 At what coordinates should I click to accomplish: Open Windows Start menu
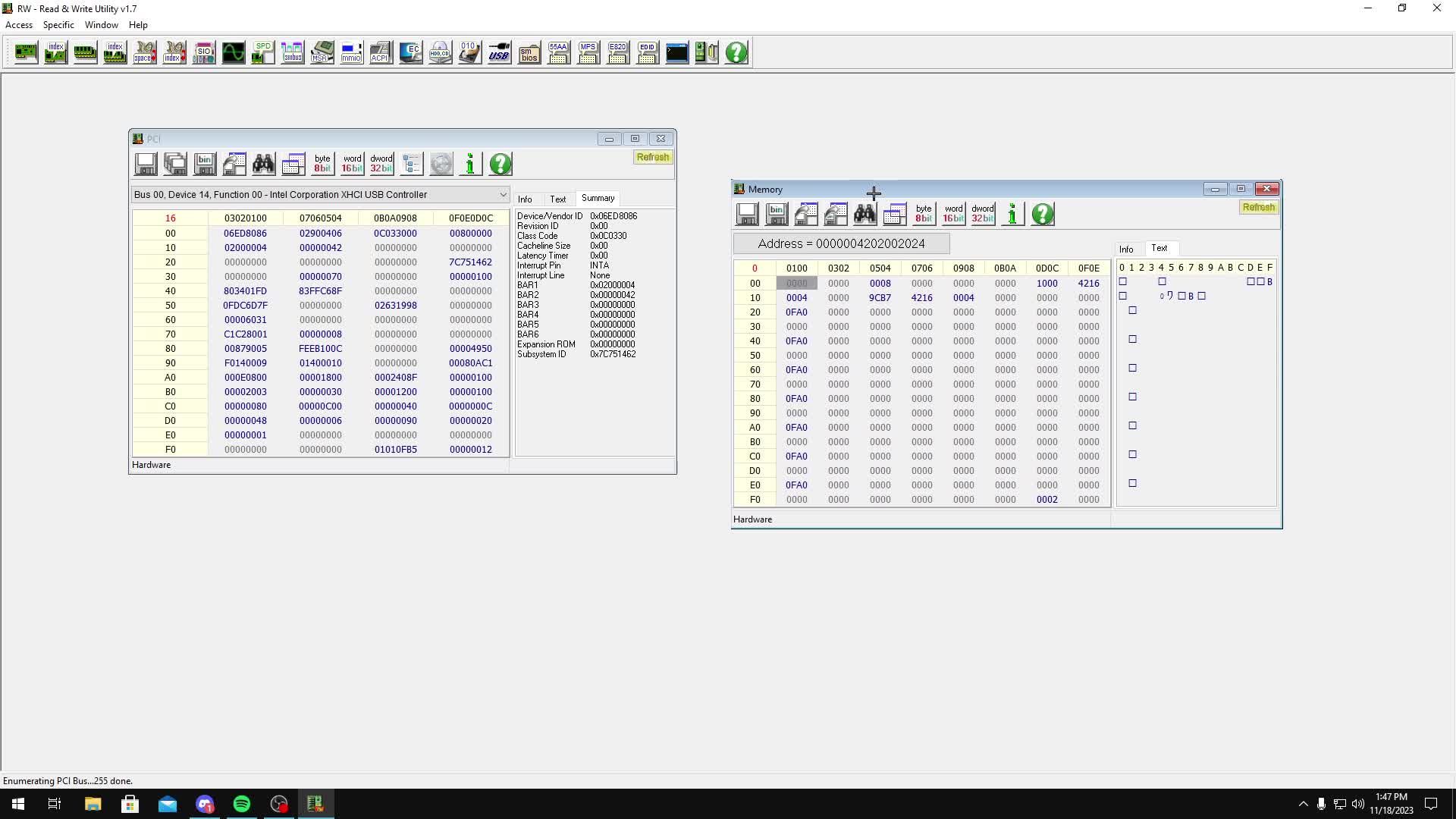coord(18,804)
